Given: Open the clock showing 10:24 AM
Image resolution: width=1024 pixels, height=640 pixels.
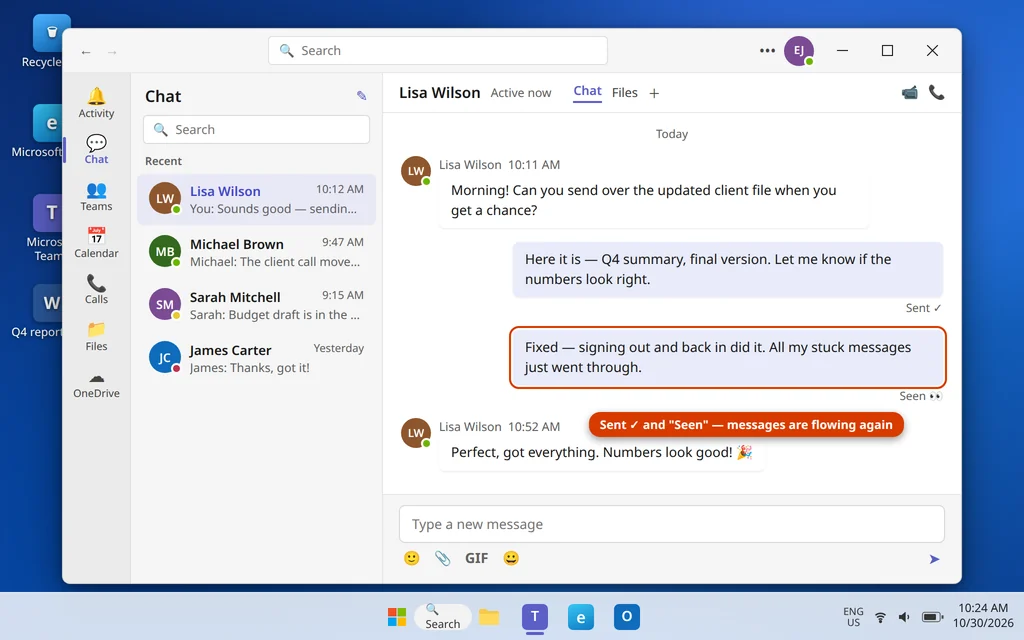Looking at the screenshot, I should coord(983,615).
